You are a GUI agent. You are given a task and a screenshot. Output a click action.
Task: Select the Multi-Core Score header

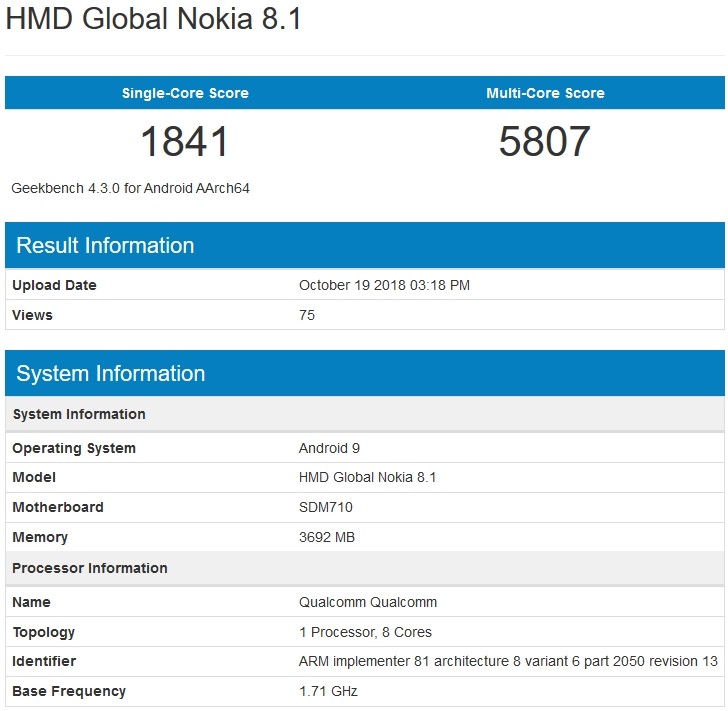coord(545,93)
